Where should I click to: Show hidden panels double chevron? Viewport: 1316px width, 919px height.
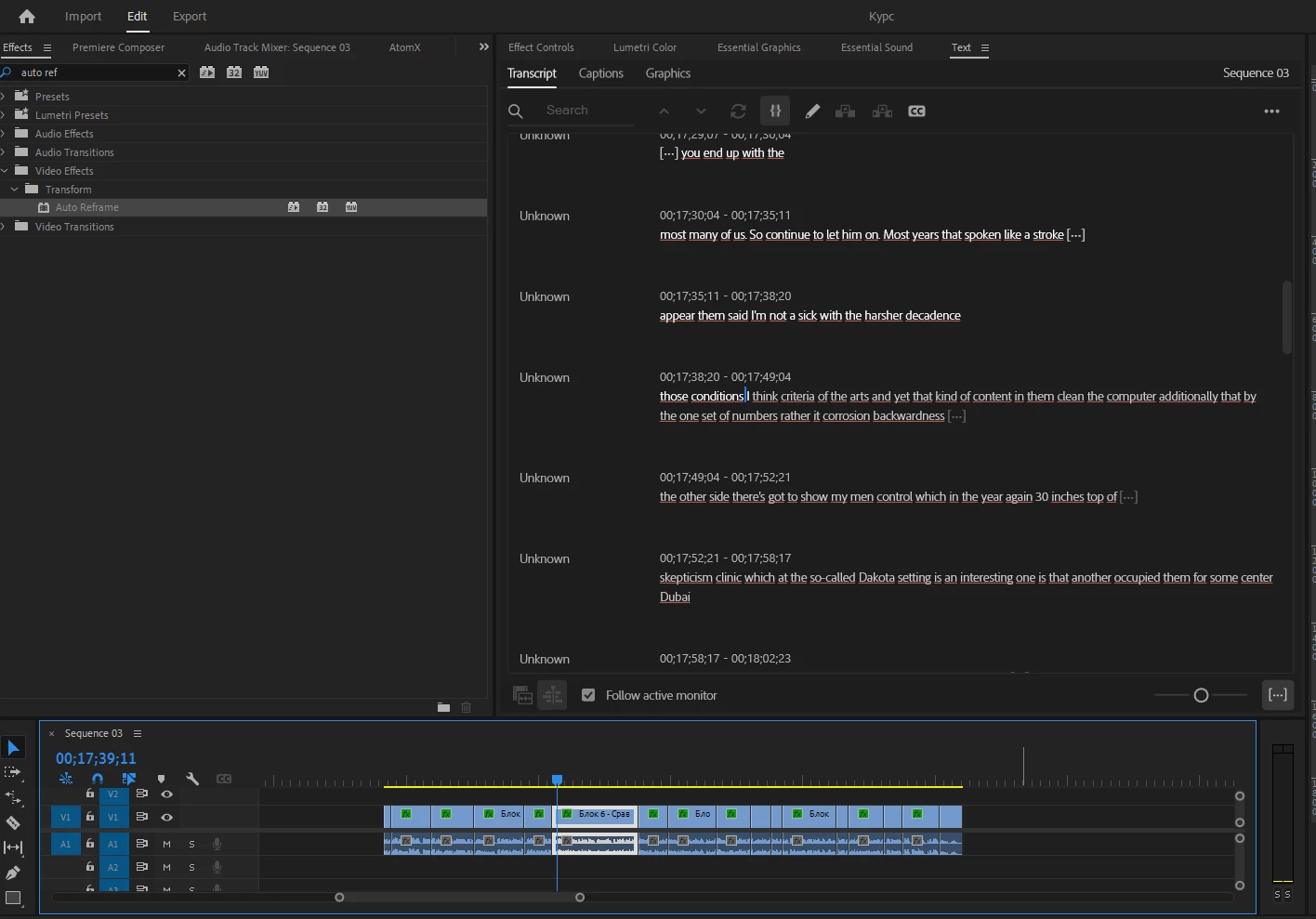click(483, 46)
